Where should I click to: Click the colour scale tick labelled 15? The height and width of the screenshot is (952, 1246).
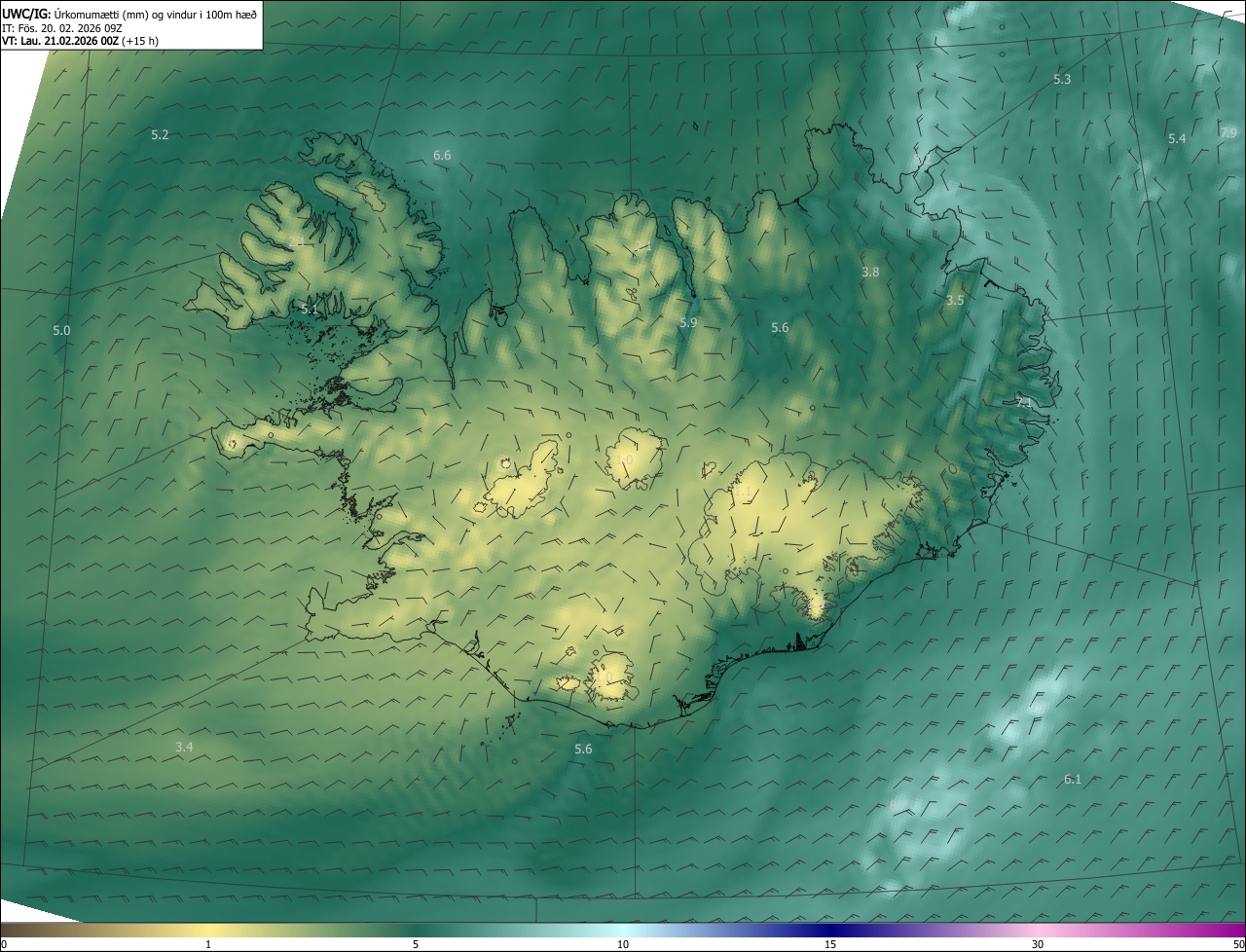830,944
